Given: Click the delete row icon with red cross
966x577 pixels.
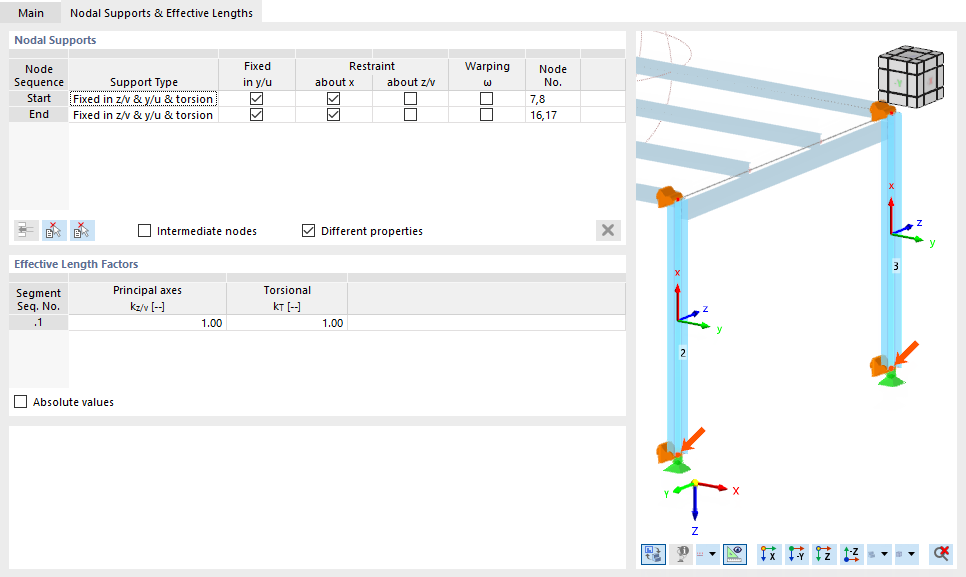Looking at the screenshot, I should point(53,230).
